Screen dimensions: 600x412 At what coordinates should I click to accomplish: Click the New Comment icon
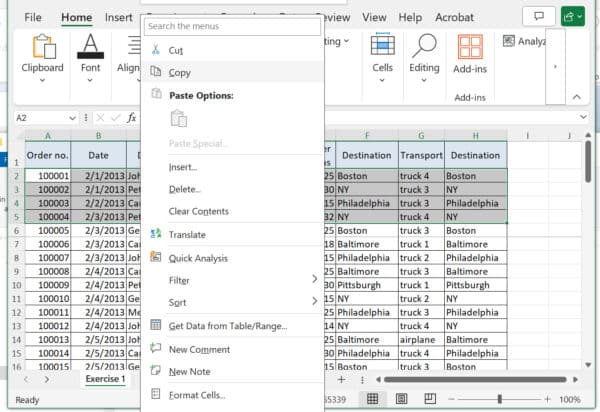tap(156, 348)
